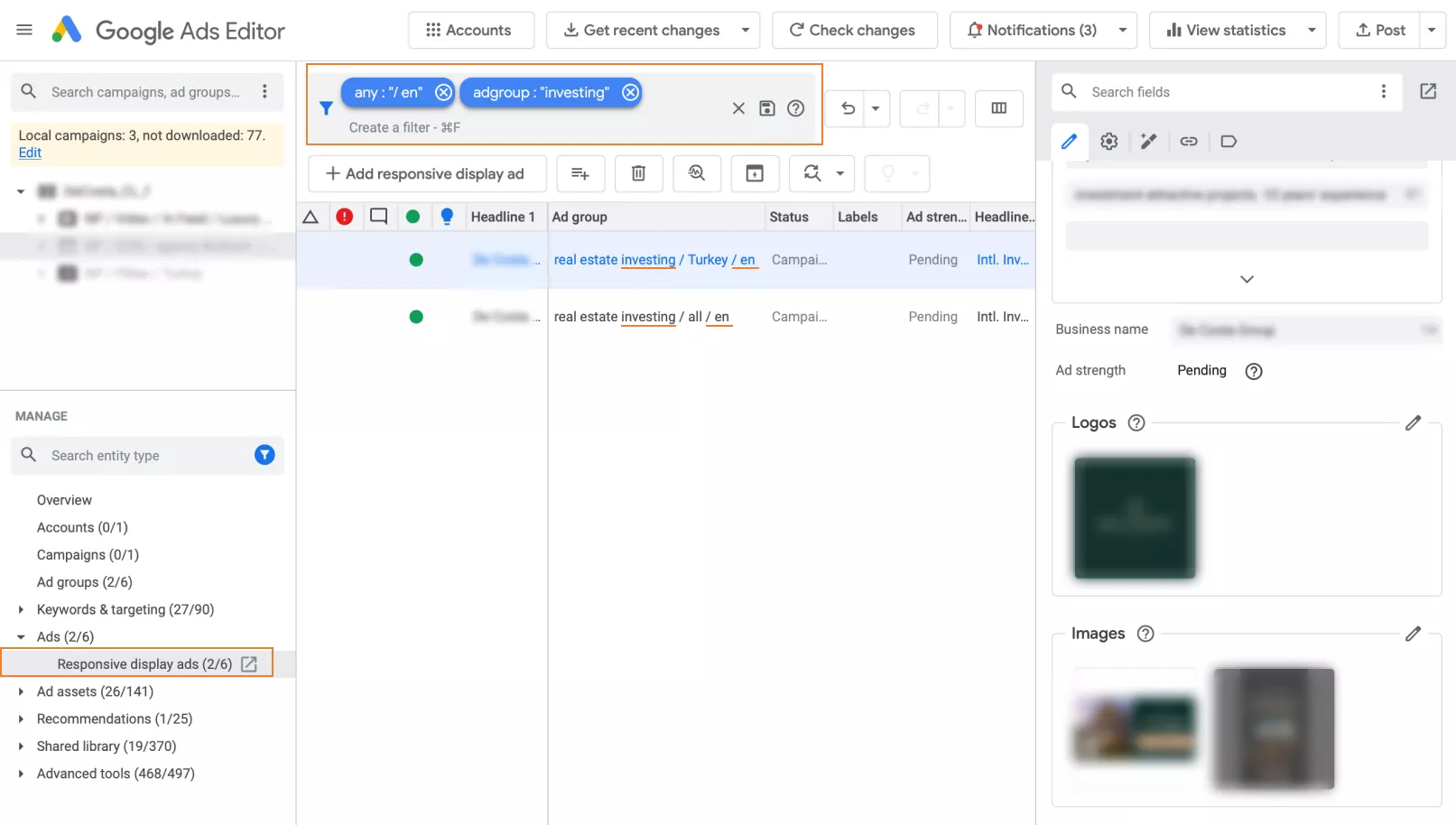This screenshot has width=1456, height=825.
Task: Open View statistics dropdown arrow
Action: (1312, 30)
